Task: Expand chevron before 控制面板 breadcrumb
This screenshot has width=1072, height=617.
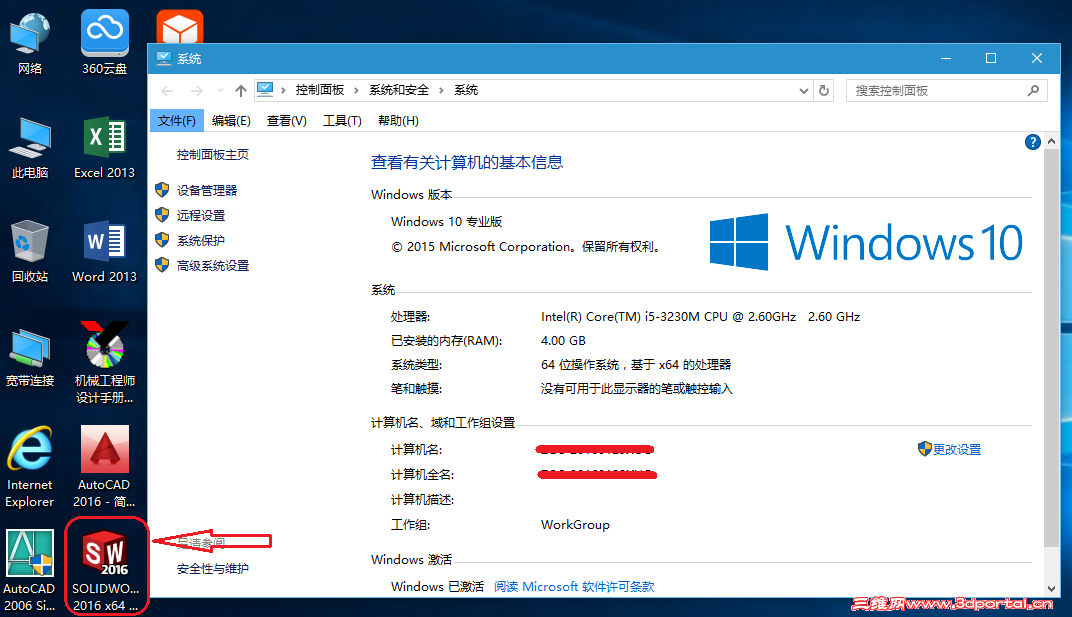Action: [283, 90]
